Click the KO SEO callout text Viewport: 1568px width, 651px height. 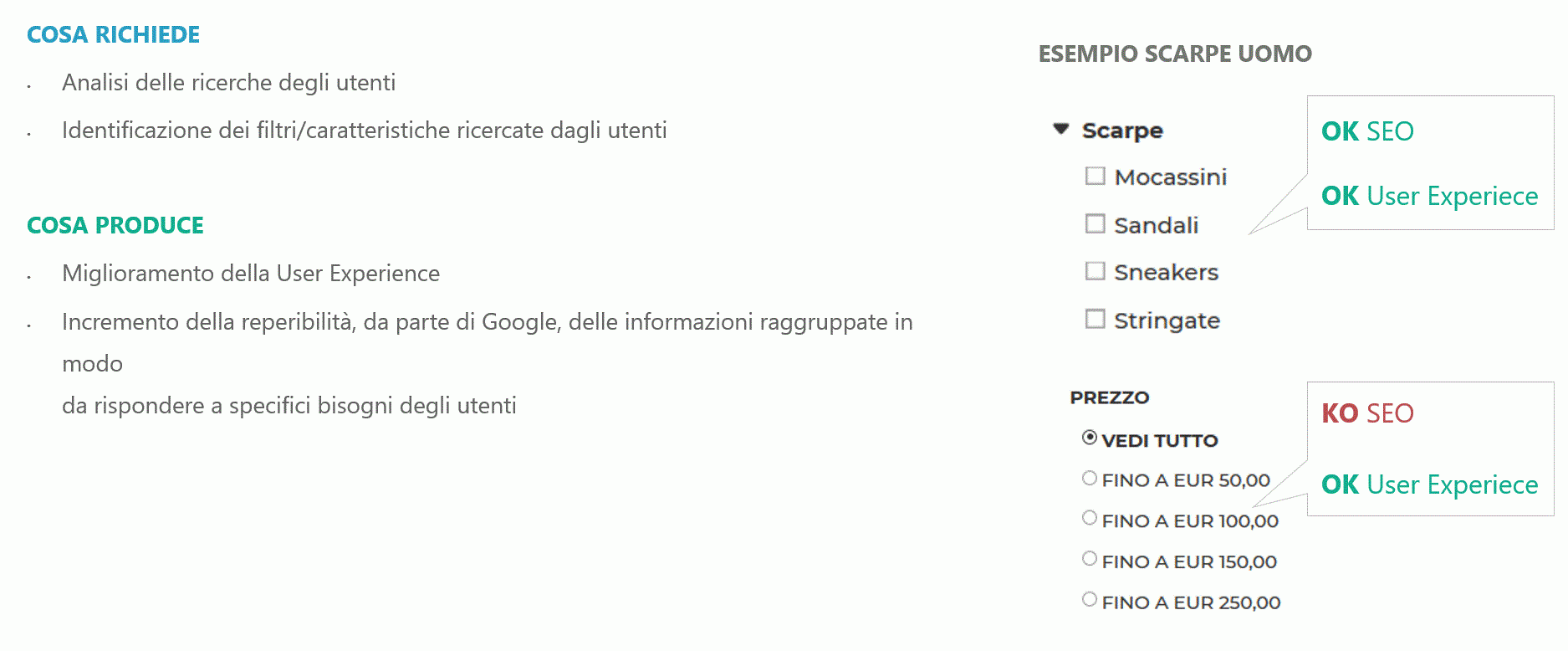click(1367, 413)
